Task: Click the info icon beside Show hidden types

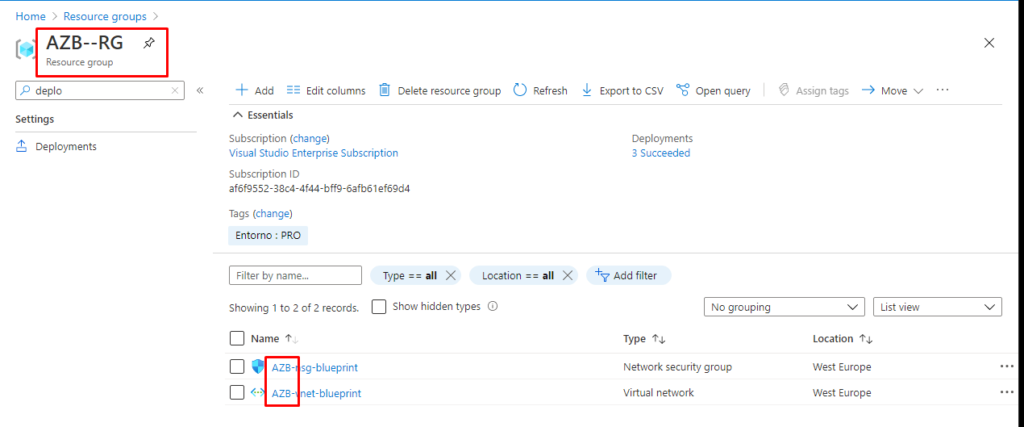Action: (492, 306)
